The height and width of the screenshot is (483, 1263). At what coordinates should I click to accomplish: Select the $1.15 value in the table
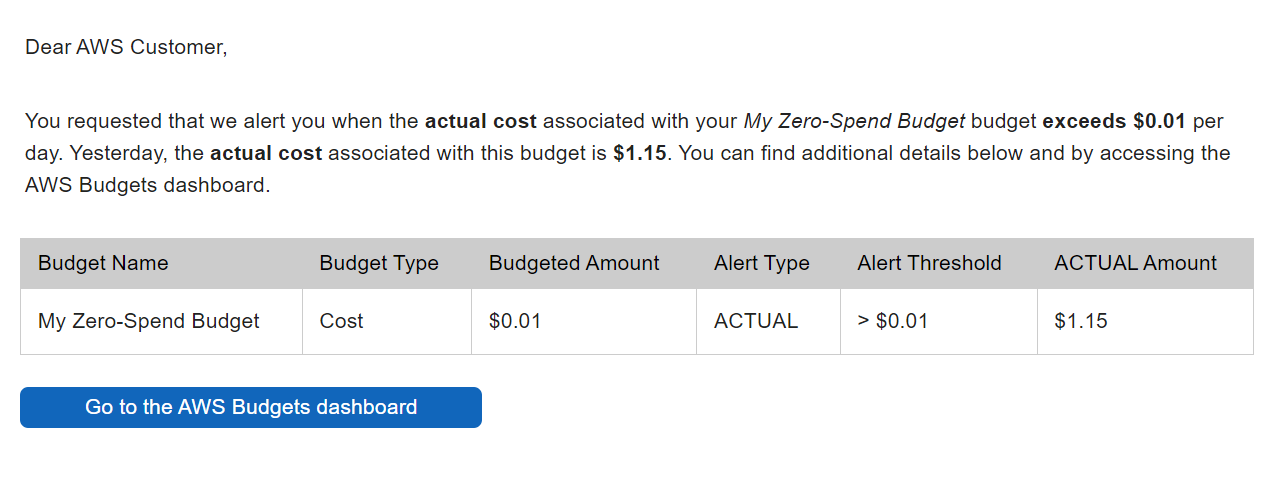pyautogui.click(x=1081, y=321)
